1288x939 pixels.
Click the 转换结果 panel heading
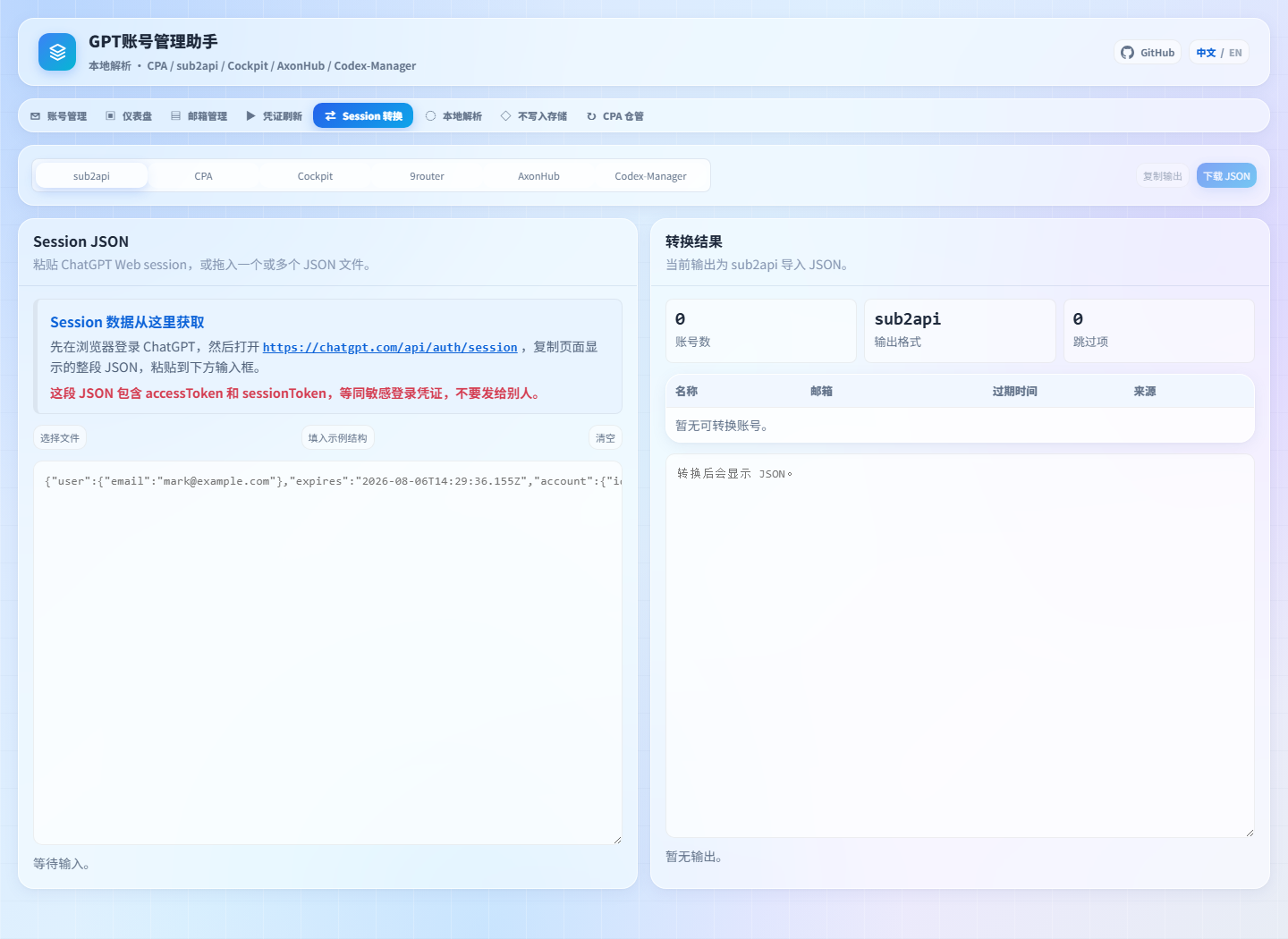[x=694, y=241]
